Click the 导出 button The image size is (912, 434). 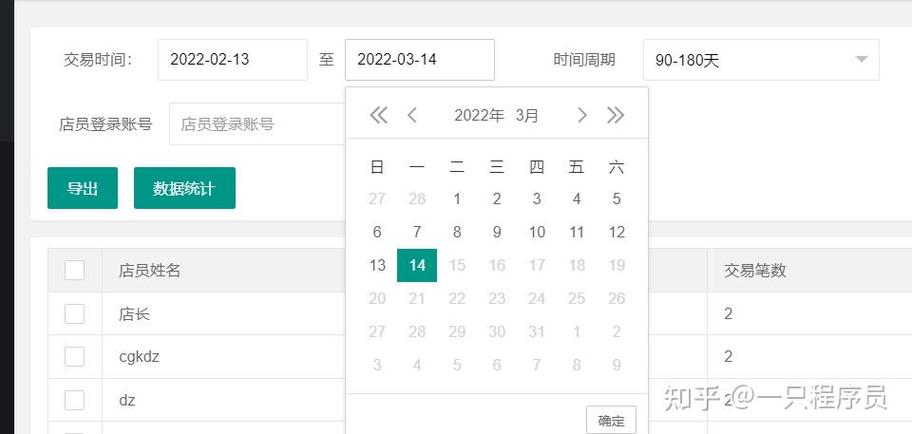[x=83, y=188]
